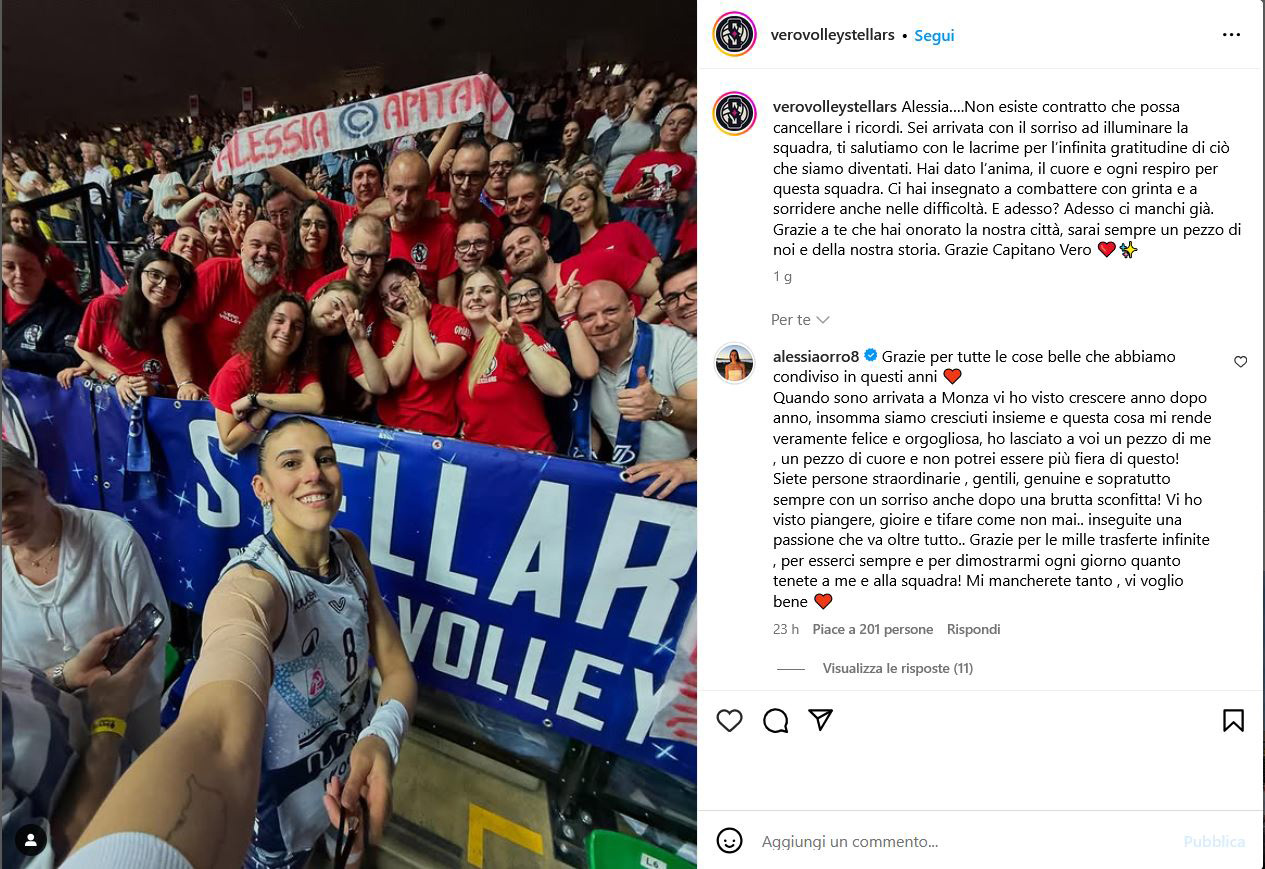Reply to the comment via 'Rispondi'
The width and height of the screenshot is (1265, 869).
[973, 629]
